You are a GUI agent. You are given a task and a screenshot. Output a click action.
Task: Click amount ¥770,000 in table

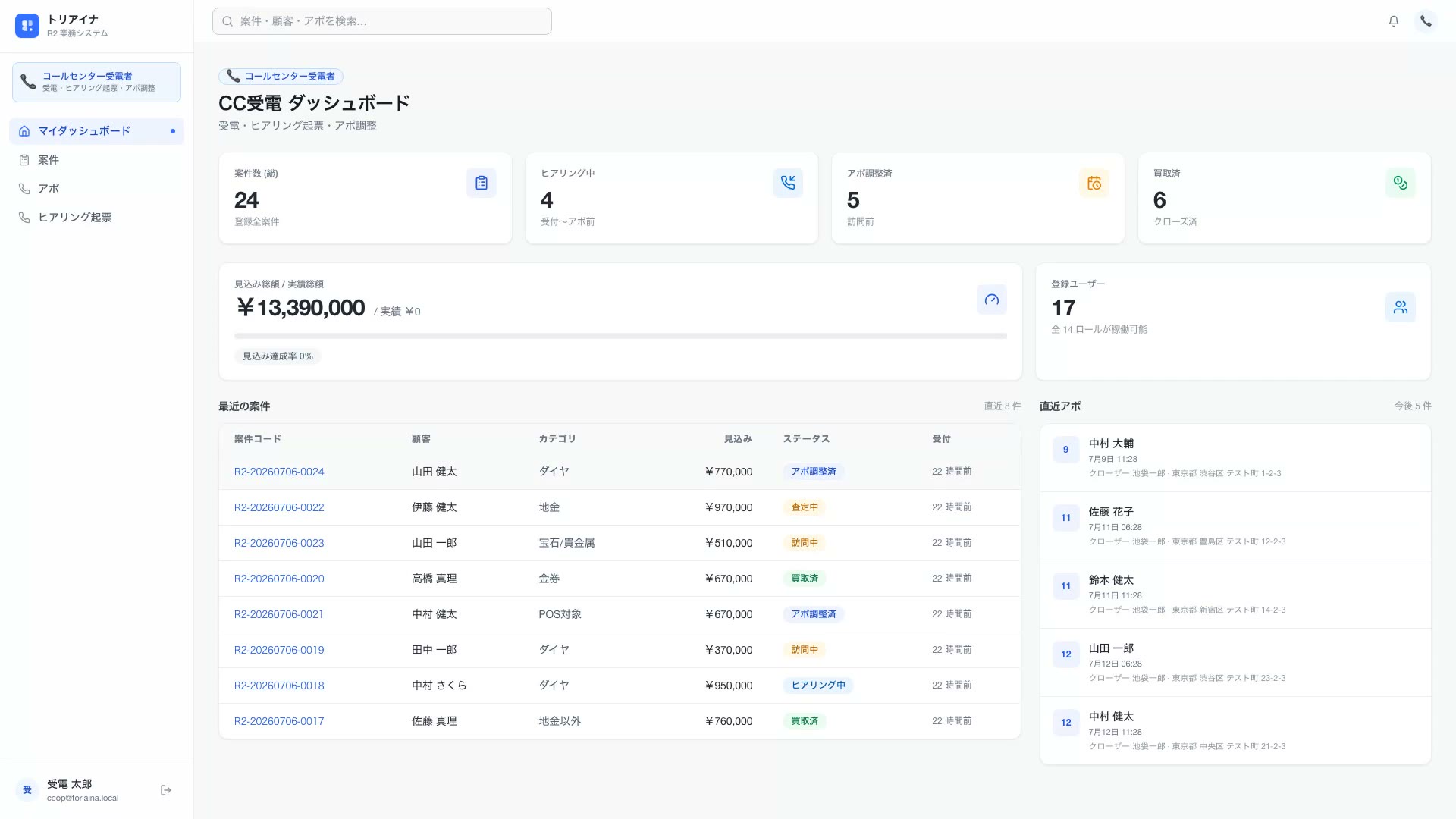coord(729,472)
